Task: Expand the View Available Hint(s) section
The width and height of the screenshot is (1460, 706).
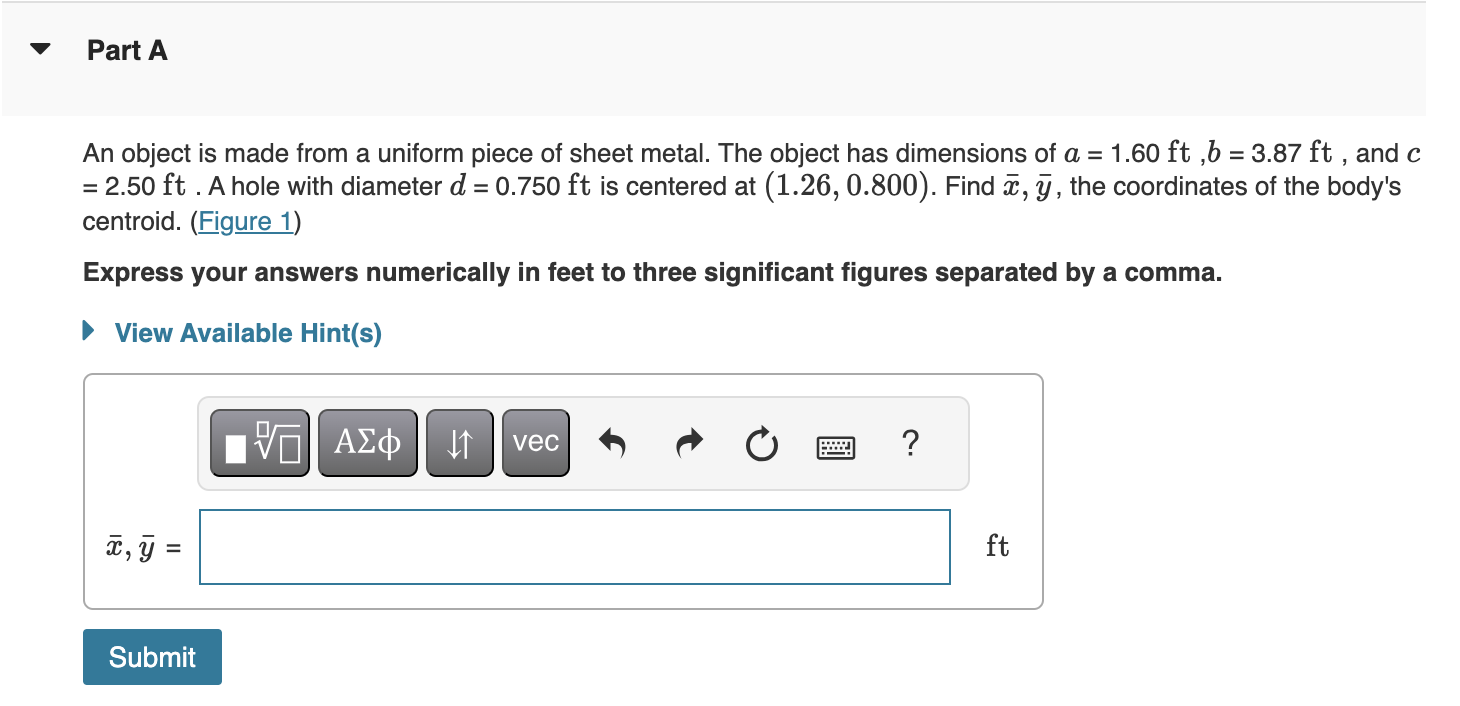Action: coord(246,333)
